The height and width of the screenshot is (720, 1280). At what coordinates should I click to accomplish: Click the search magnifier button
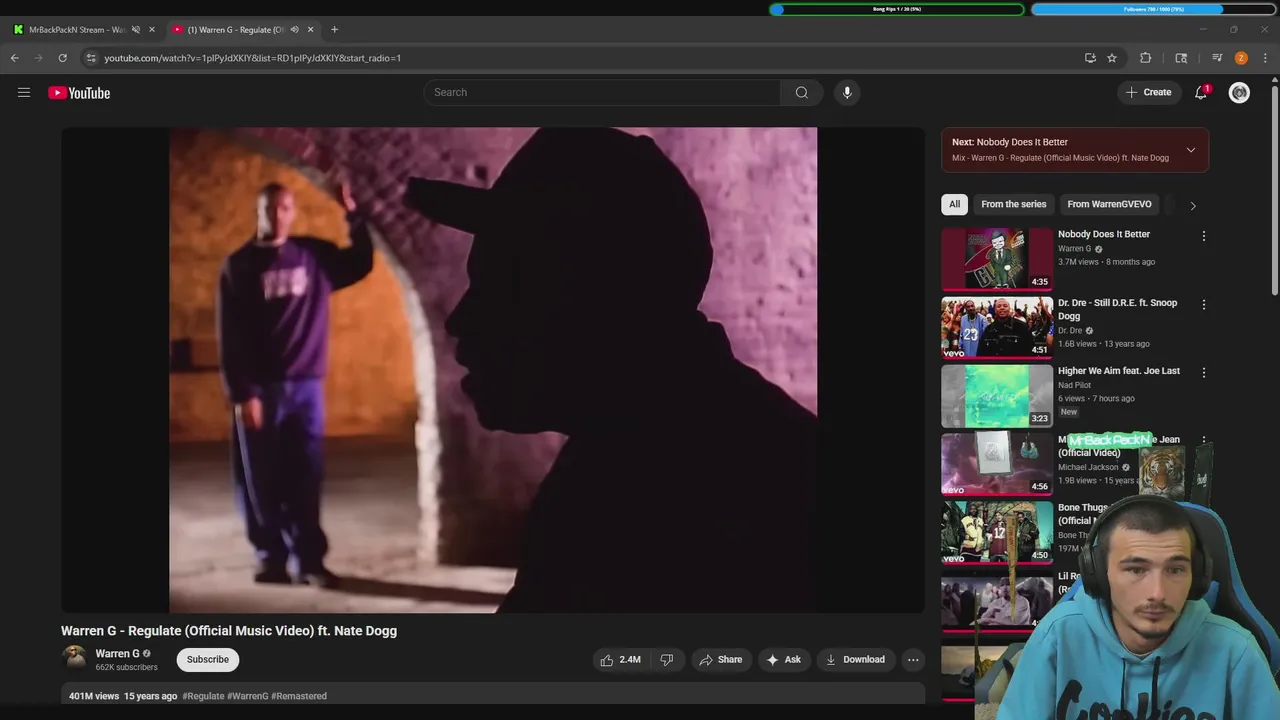pyautogui.click(x=802, y=92)
